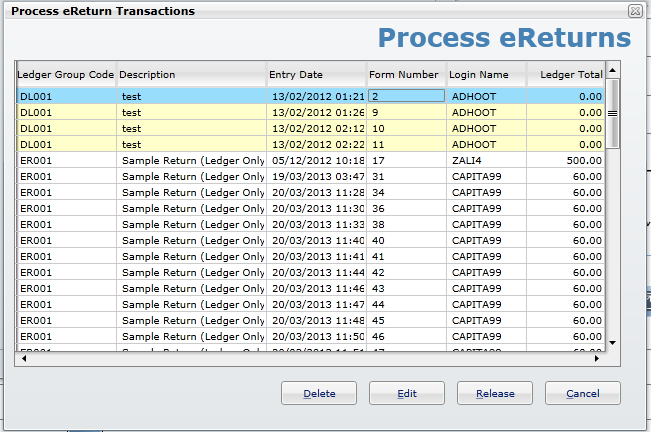Image resolution: width=651 pixels, height=432 pixels.
Task: Click the vertical scrollbar up arrow
Action: coord(612,70)
